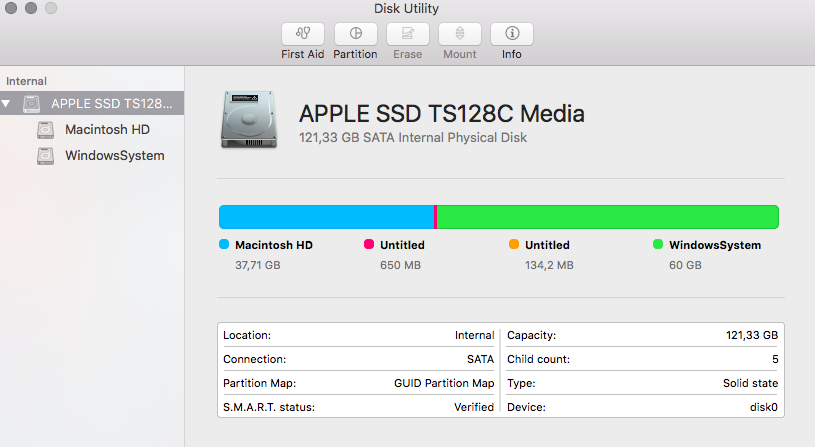Open the Info panel button
The image size is (815, 447).
[x=511, y=33]
